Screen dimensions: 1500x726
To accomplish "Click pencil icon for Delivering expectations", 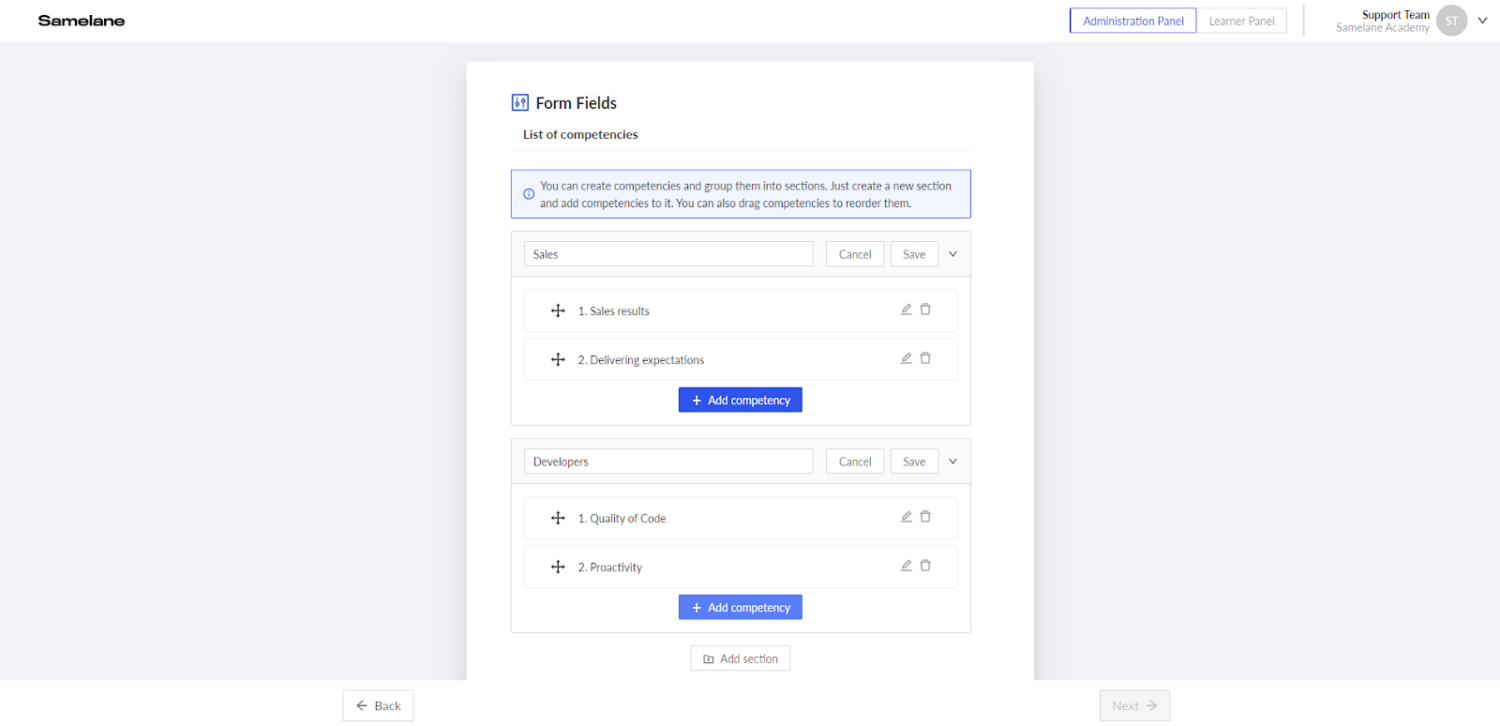I will [906, 359].
